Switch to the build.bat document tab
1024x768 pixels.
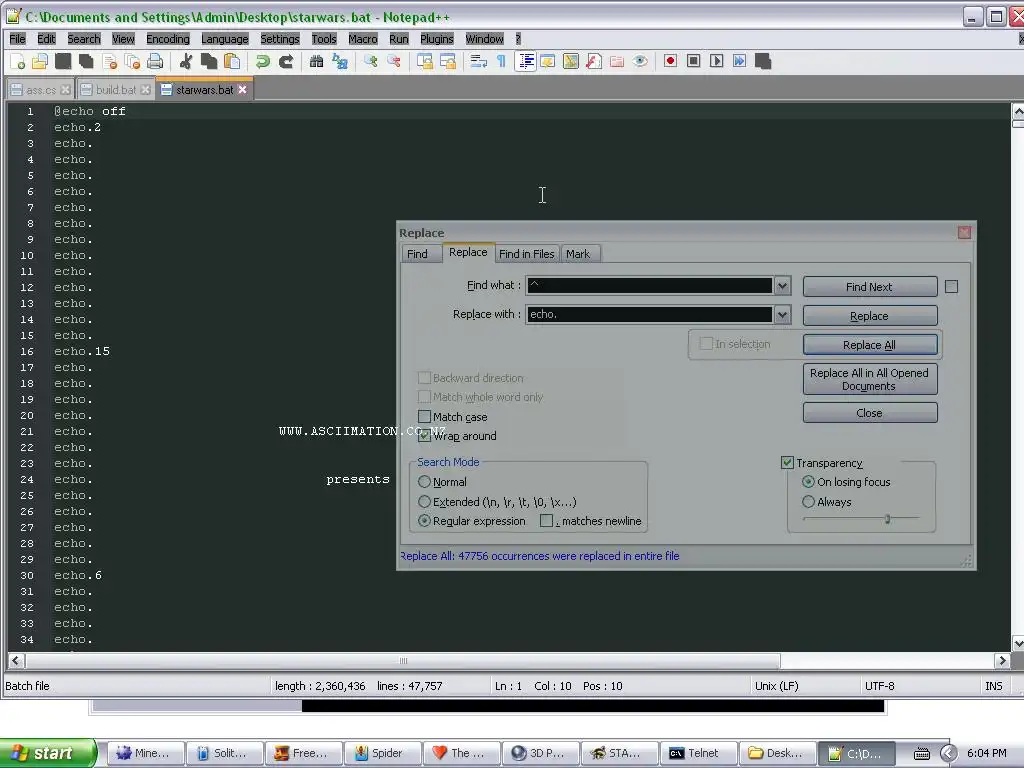[x=116, y=89]
